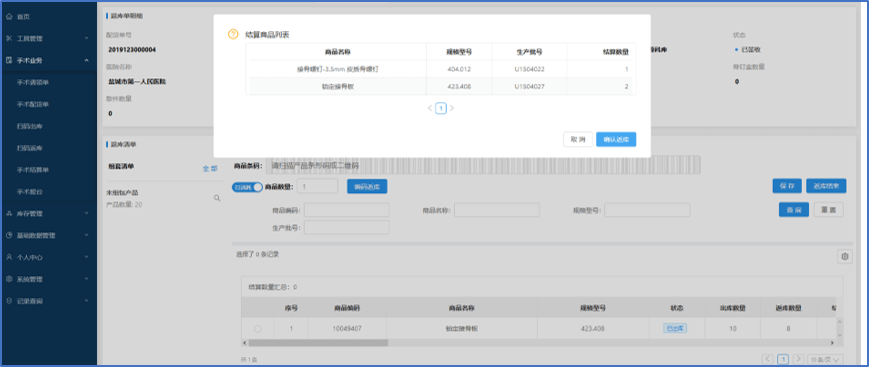Click the 商品名称 filter input field
This screenshot has width=869, height=367.
497,210
